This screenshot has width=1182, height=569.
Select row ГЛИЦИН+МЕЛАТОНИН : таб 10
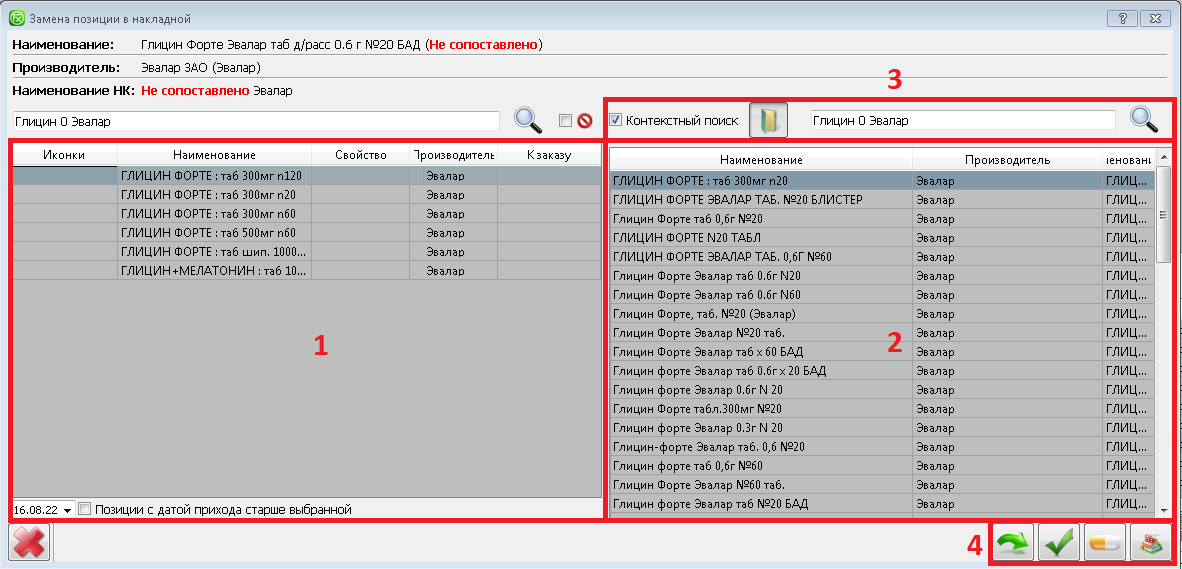click(306, 271)
